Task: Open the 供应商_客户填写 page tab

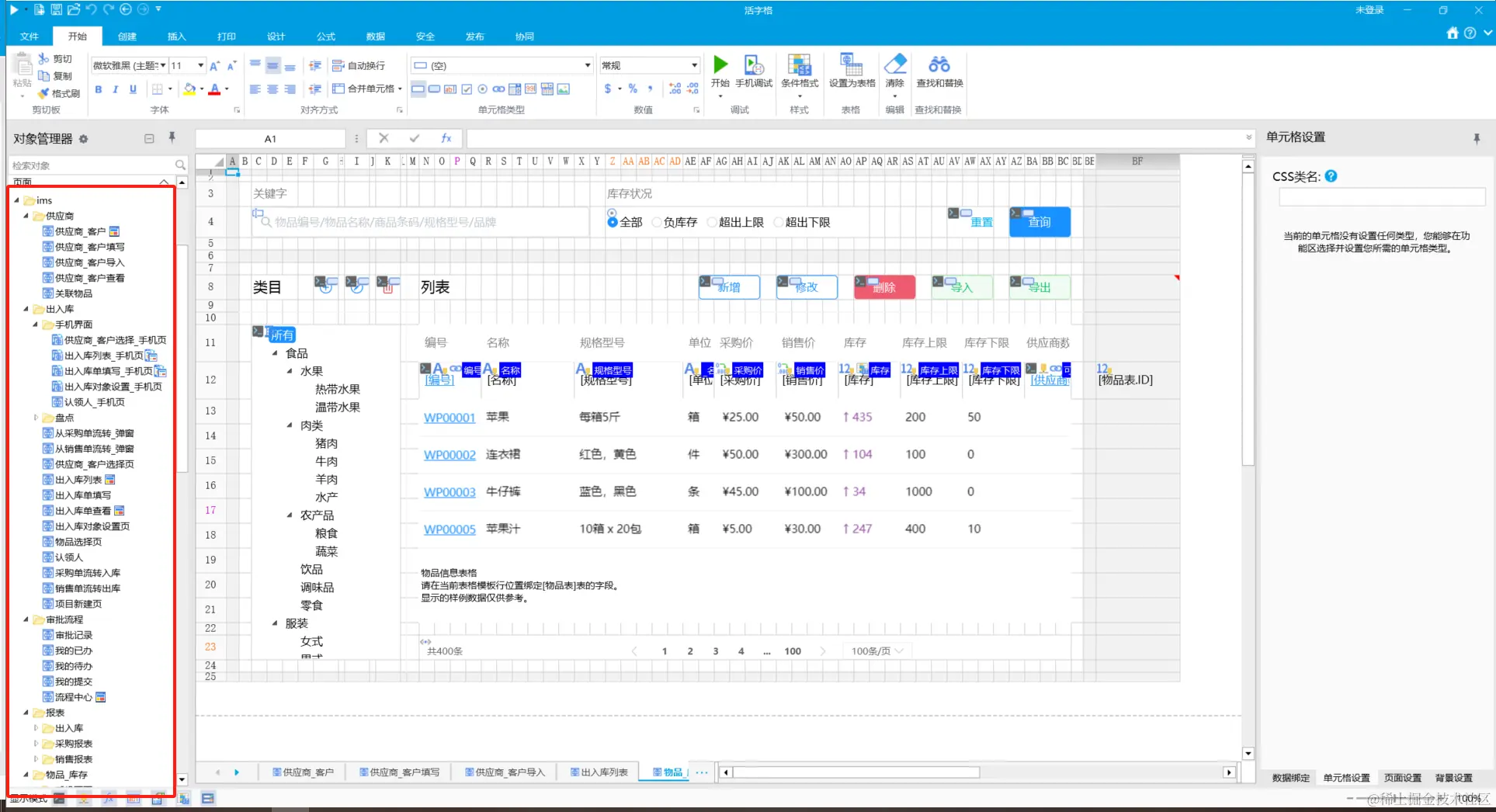Action: click(x=399, y=772)
